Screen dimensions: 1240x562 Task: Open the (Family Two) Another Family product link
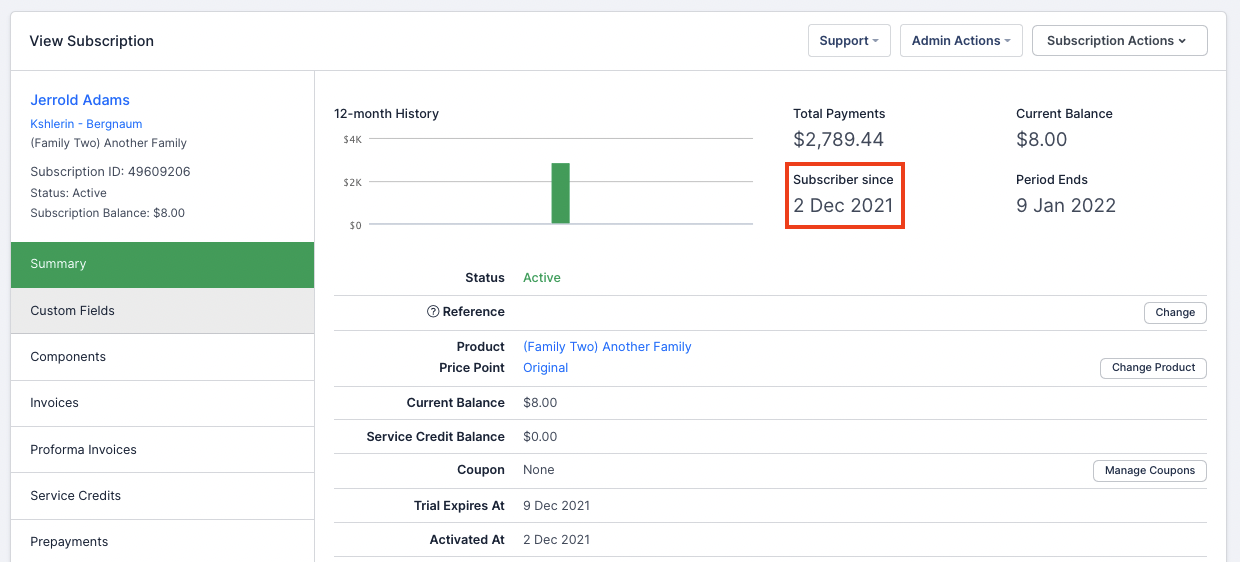click(607, 347)
